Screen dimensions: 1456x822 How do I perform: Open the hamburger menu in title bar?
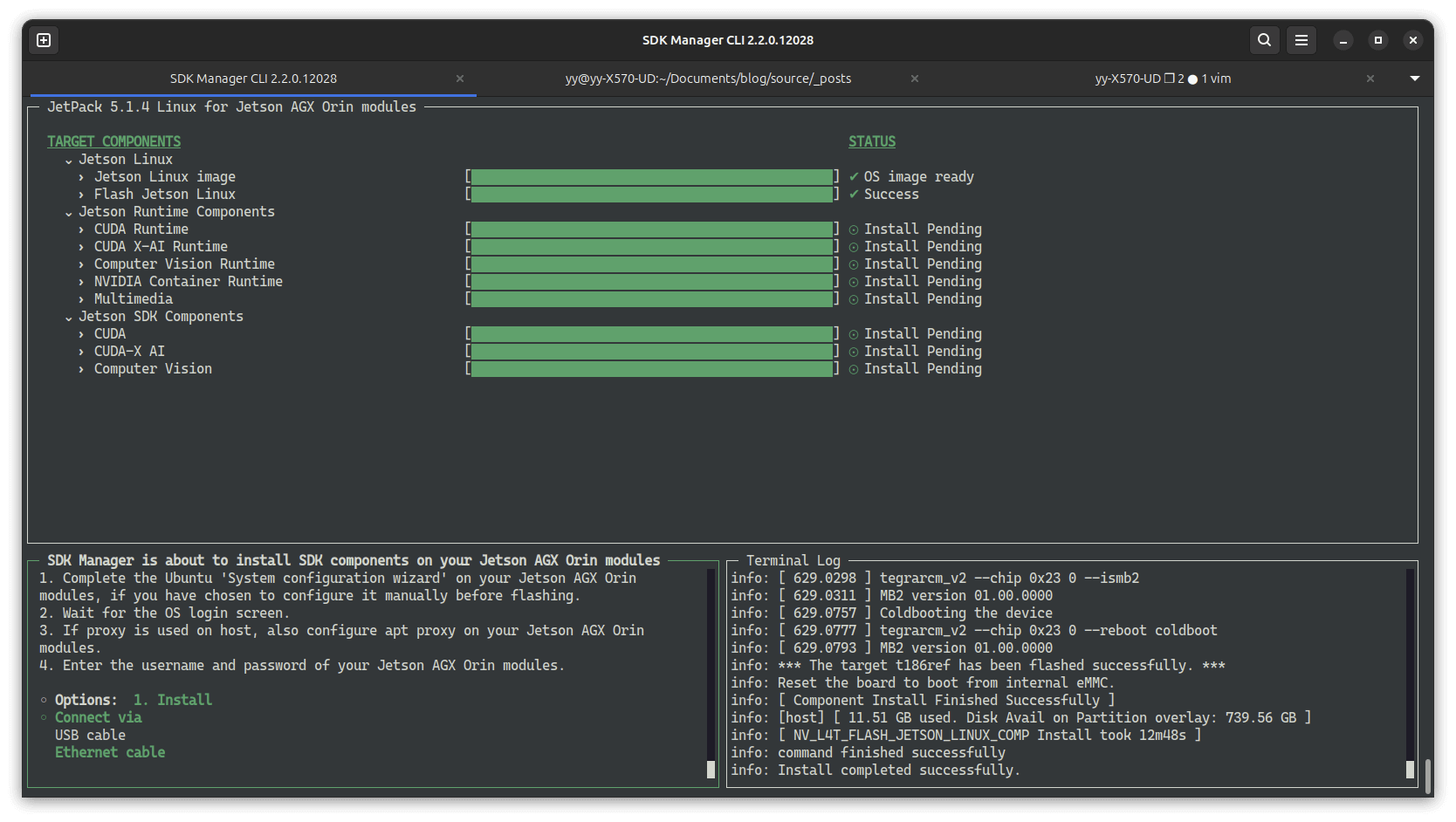click(1301, 40)
